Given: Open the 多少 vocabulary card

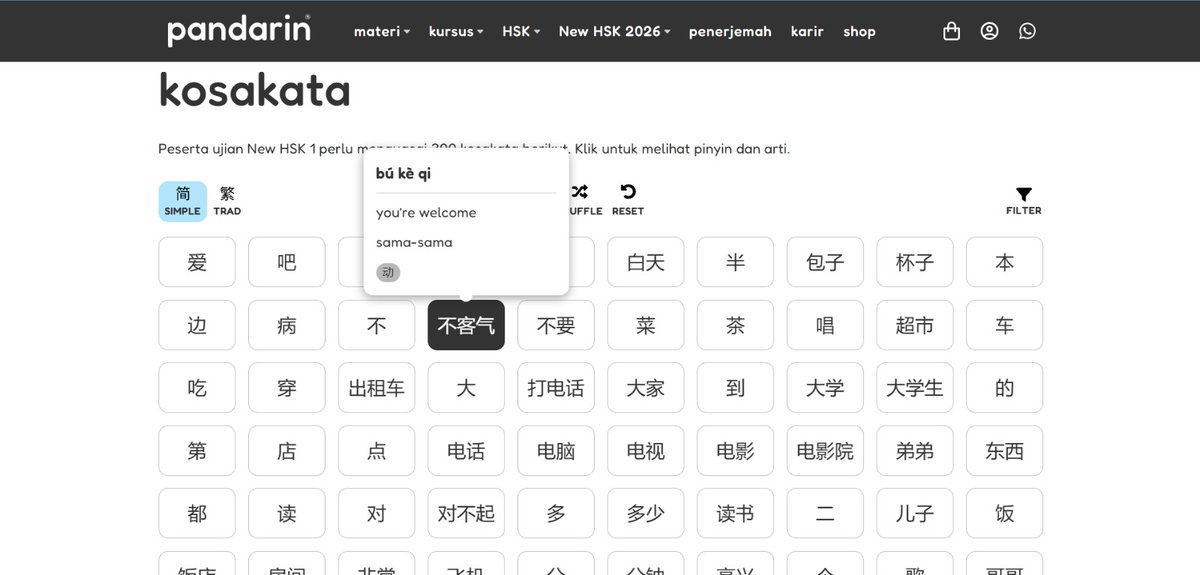Looking at the screenshot, I should tap(646, 513).
